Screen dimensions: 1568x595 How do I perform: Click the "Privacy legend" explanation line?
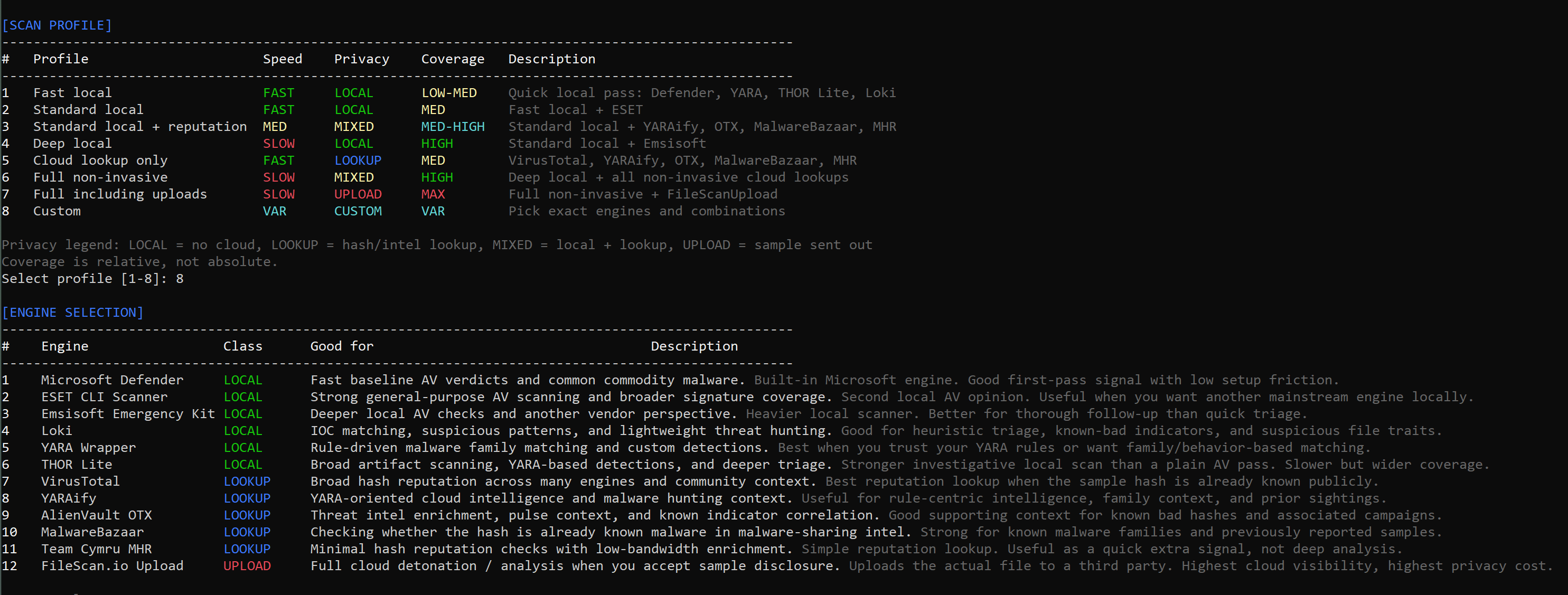[x=436, y=244]
